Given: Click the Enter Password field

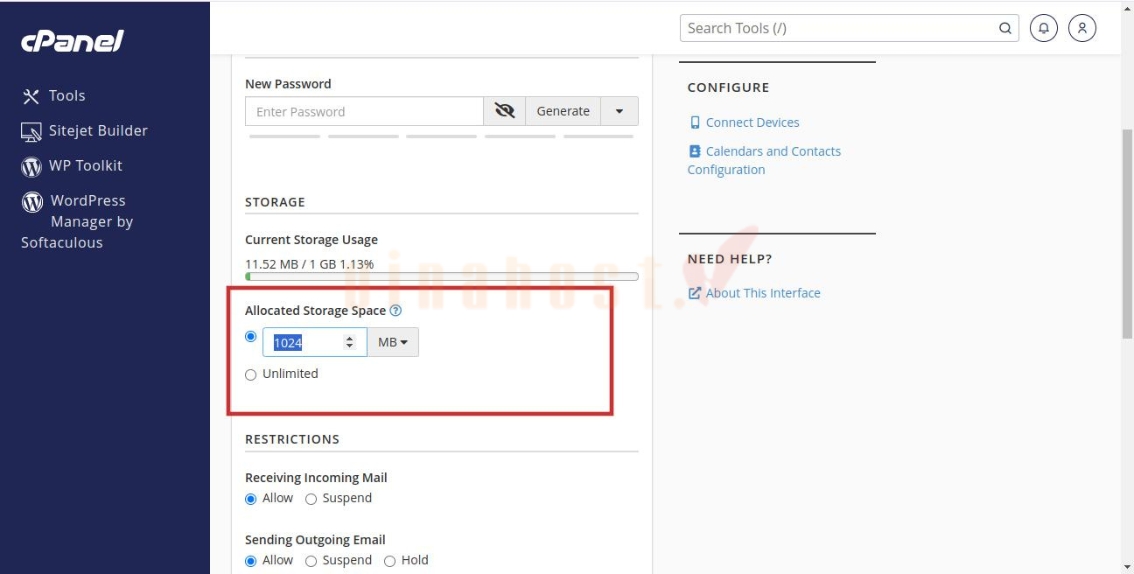Looking at the screenshot, I should point(364,111).
